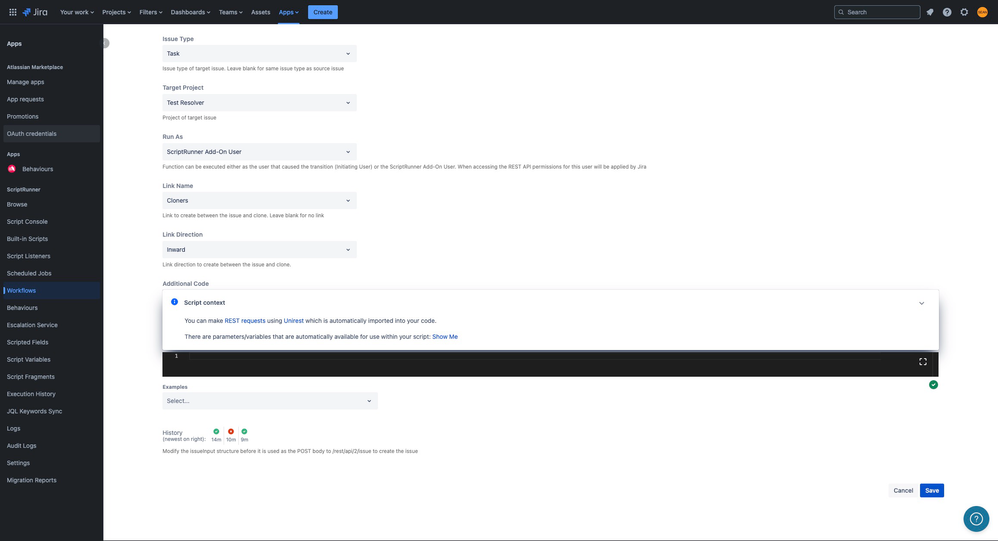Open Manage apps in sidebar
This screenshot has height=541, width=998.
click(x=25, y=82)
